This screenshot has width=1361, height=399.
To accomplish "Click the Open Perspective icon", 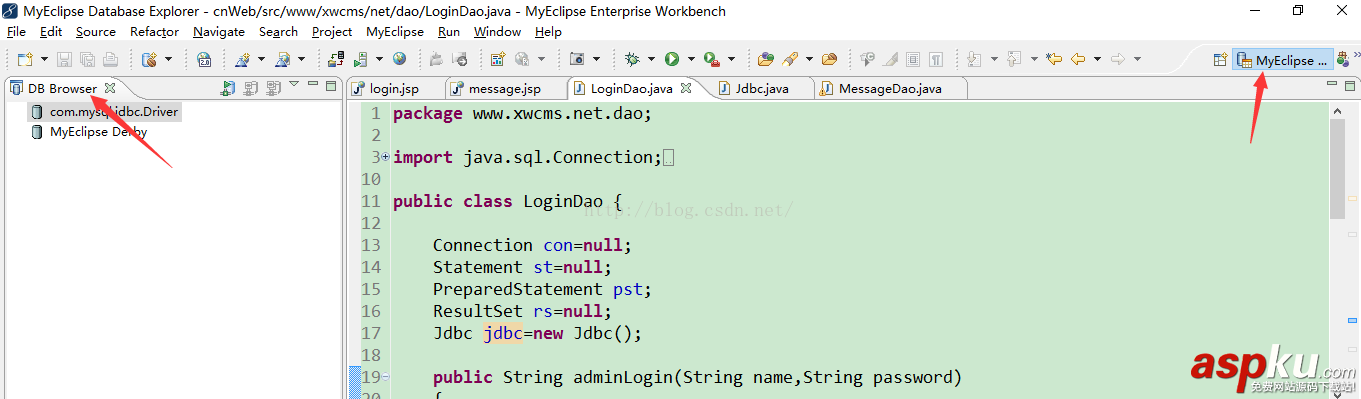I will click(x=1220, y=60).
